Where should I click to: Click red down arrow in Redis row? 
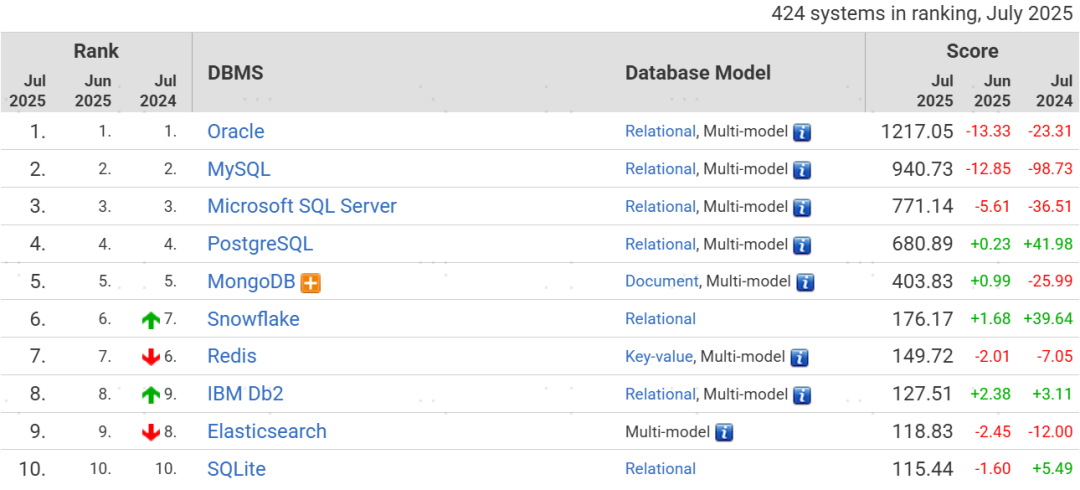coord(151,357)
